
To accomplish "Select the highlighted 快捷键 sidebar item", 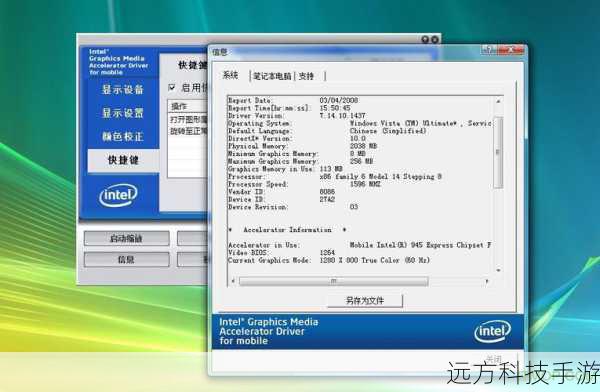I will coord(123,160).
